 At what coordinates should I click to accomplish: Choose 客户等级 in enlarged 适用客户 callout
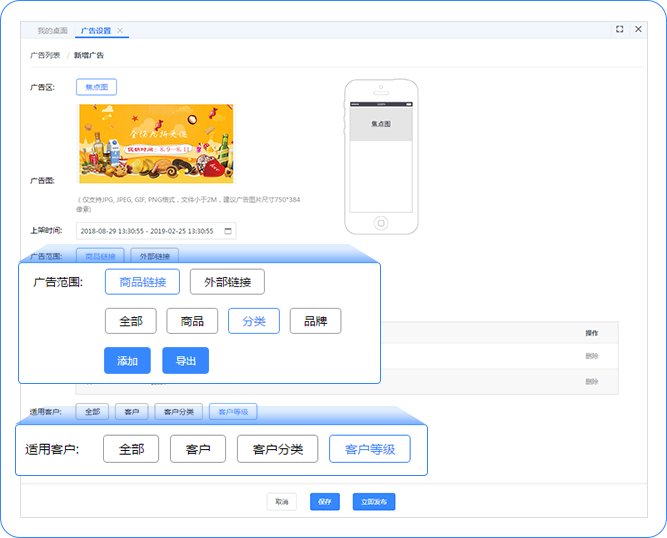tap(370, 449)
